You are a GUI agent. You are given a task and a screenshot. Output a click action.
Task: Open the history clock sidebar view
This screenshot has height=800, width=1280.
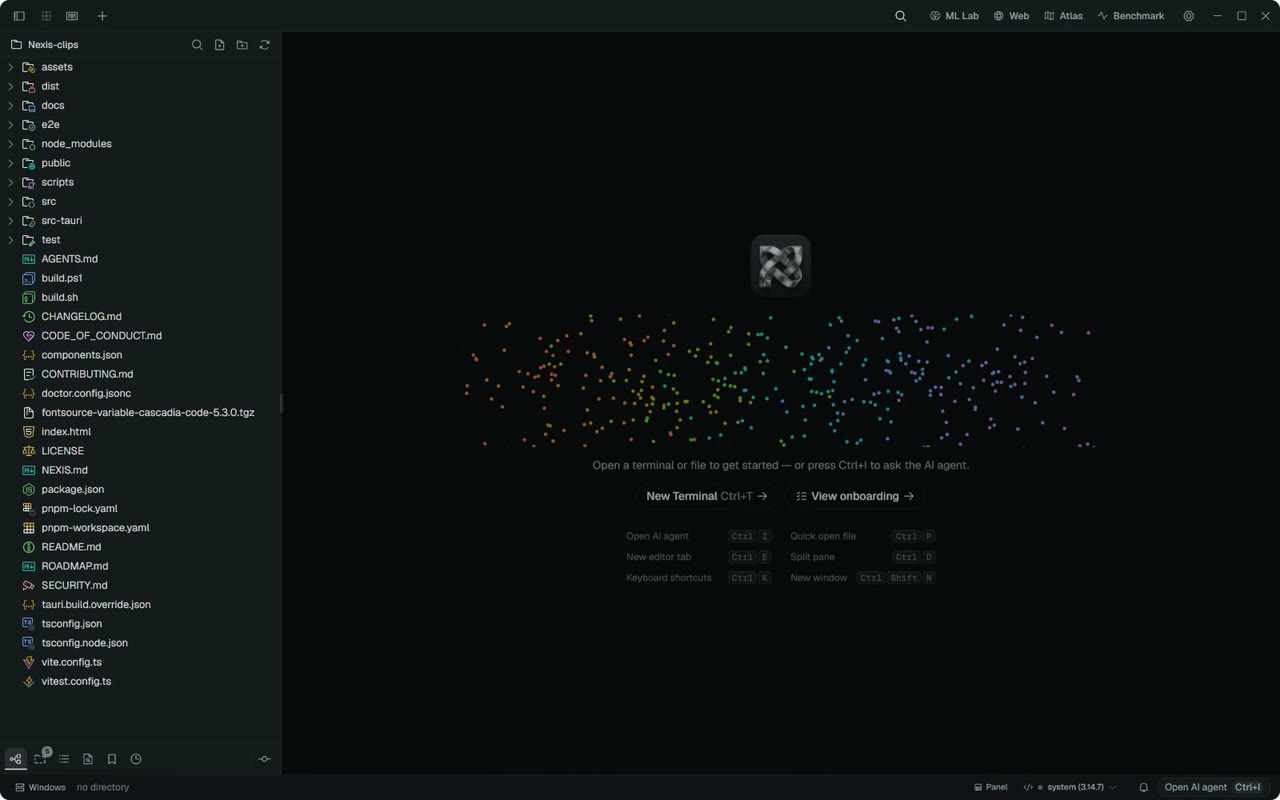pos(136,759)
